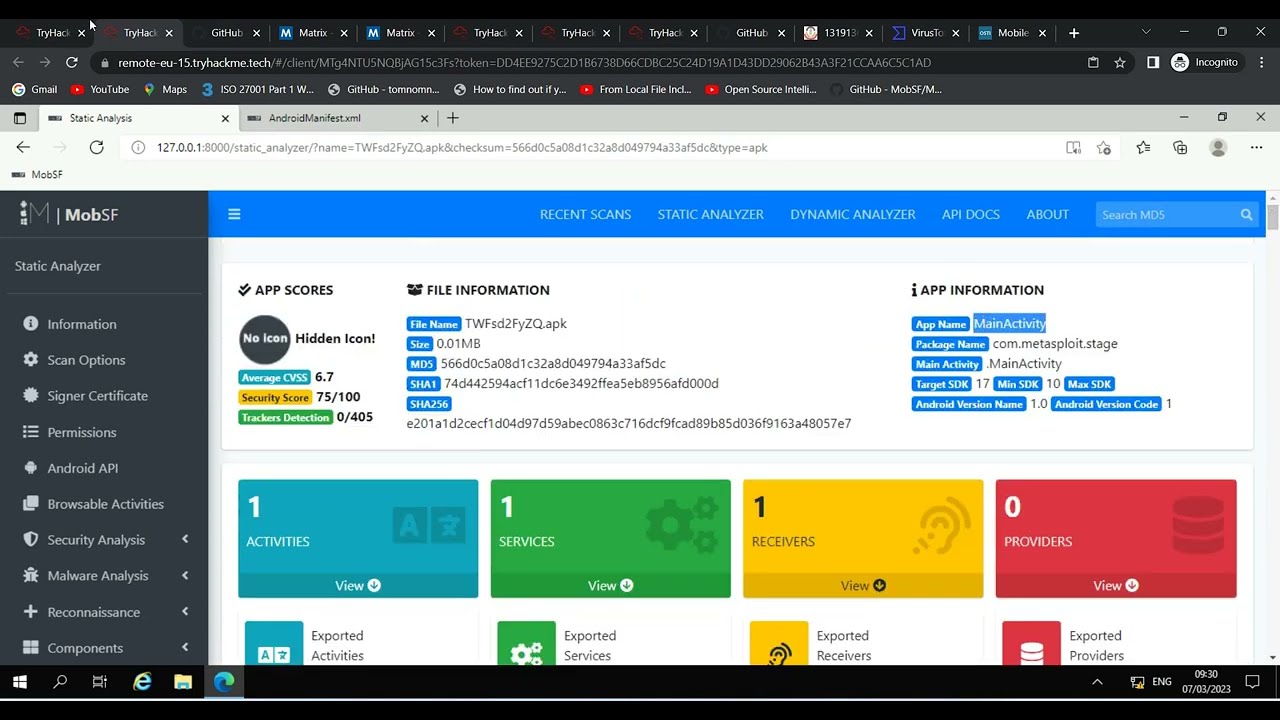This screenshot has height=720, width=1280.
Task: View the Activities list card
Action: pyautogui.click(x=358, y=586)
